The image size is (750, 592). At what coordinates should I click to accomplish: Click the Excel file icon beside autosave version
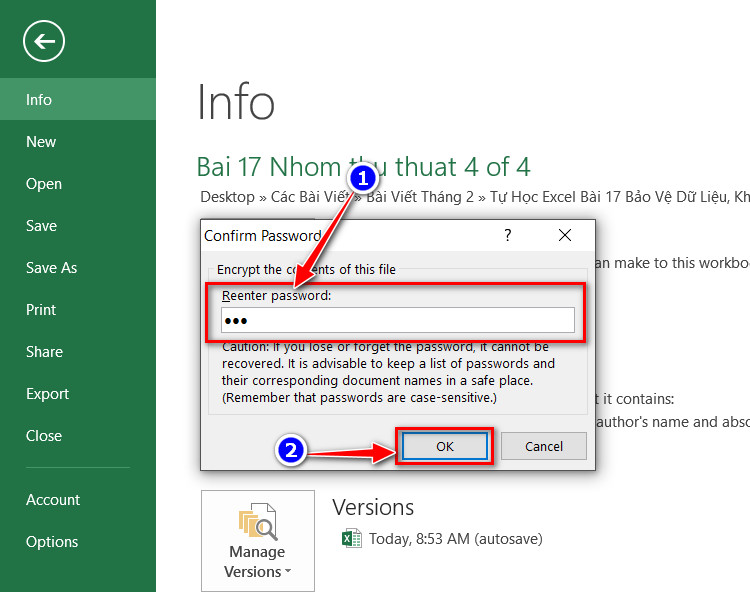(352, 538)
